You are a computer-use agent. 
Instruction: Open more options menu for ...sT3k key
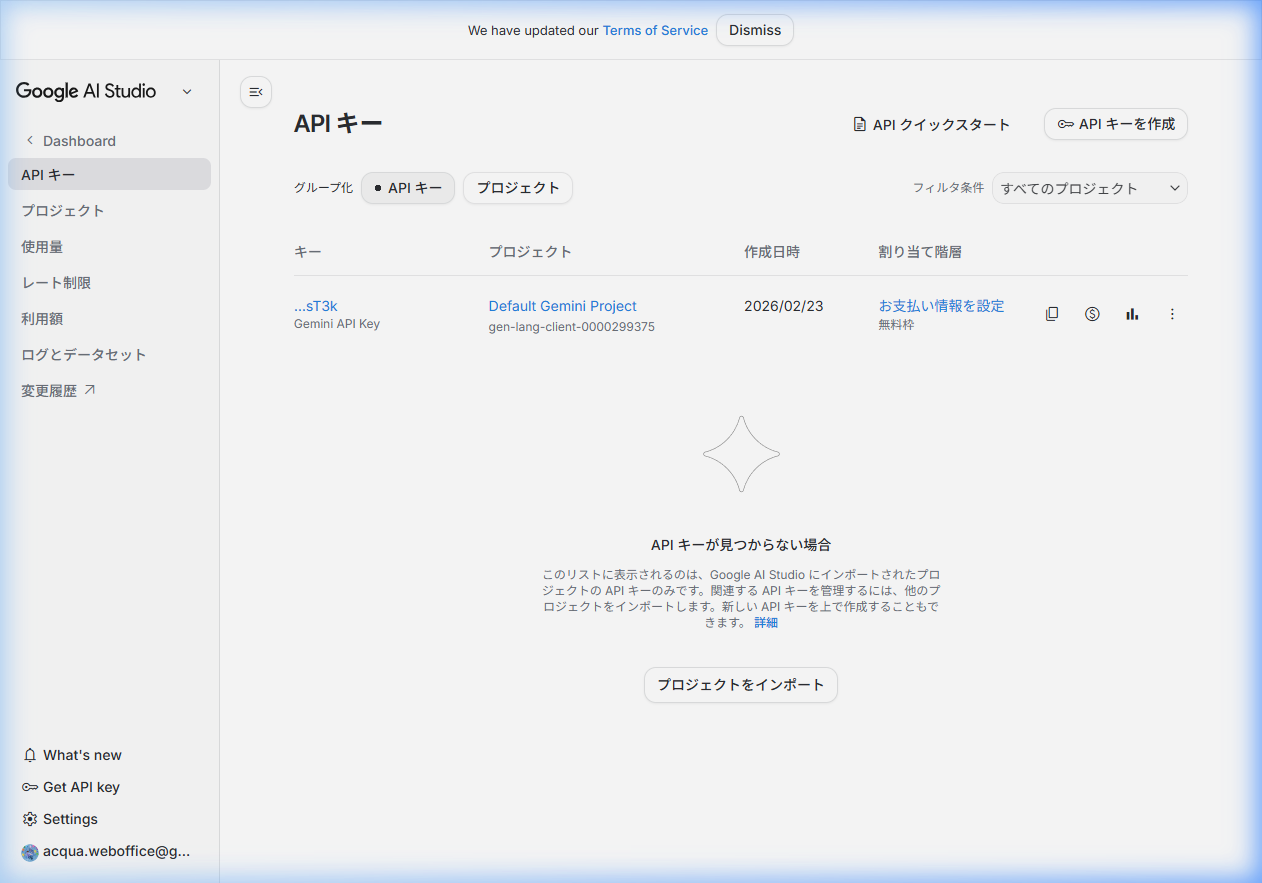tap(1172, 314)
